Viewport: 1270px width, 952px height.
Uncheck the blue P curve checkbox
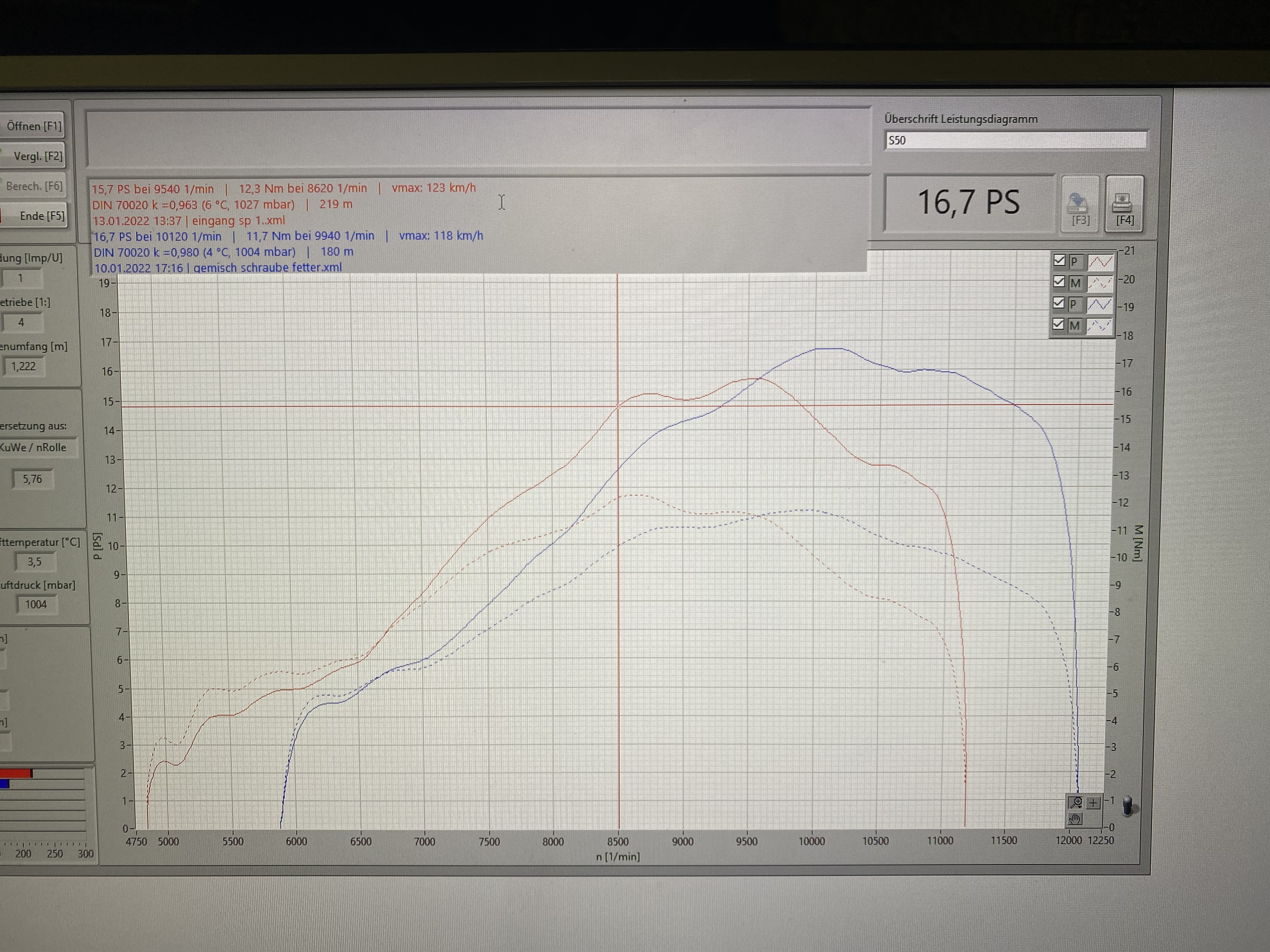click(x=1059, y=303)
